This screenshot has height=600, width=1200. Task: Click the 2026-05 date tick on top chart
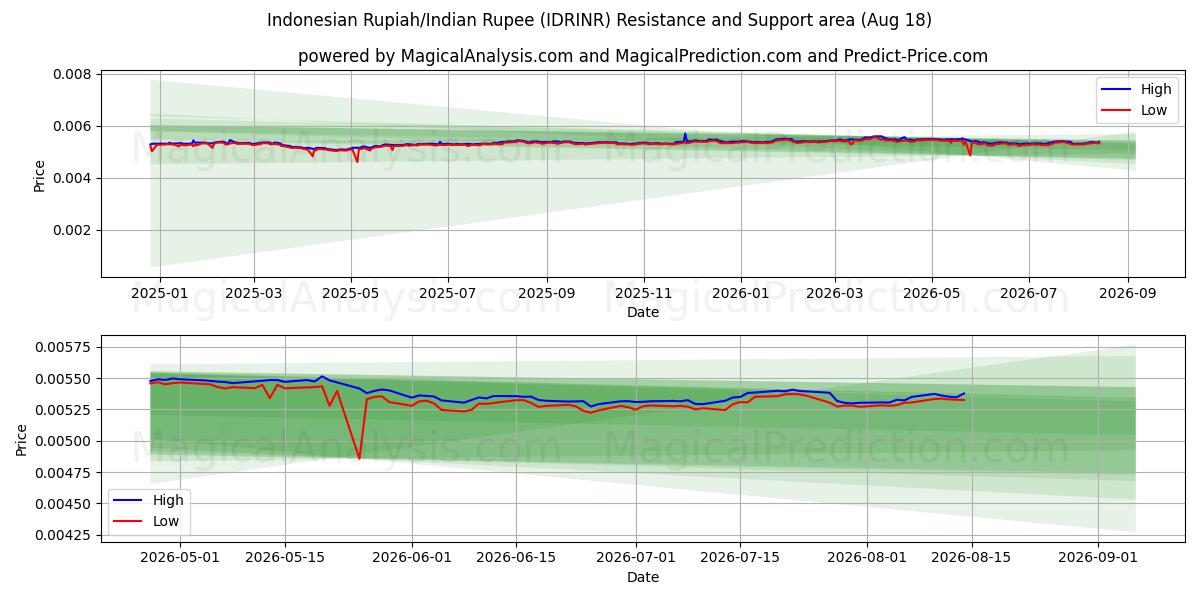tap(931, 293)
